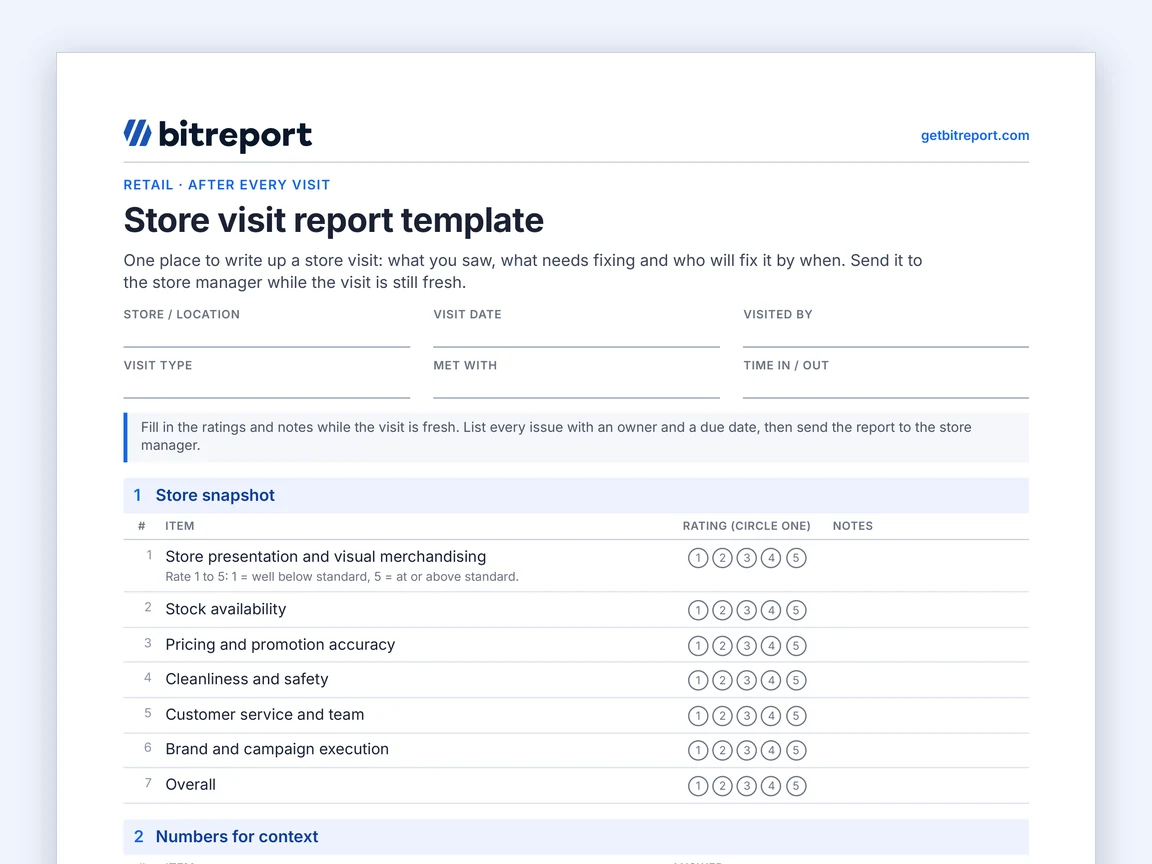Click the Store visit report template title
Viewport: 1152px width, 864px height.
click(x=334, y=220)
